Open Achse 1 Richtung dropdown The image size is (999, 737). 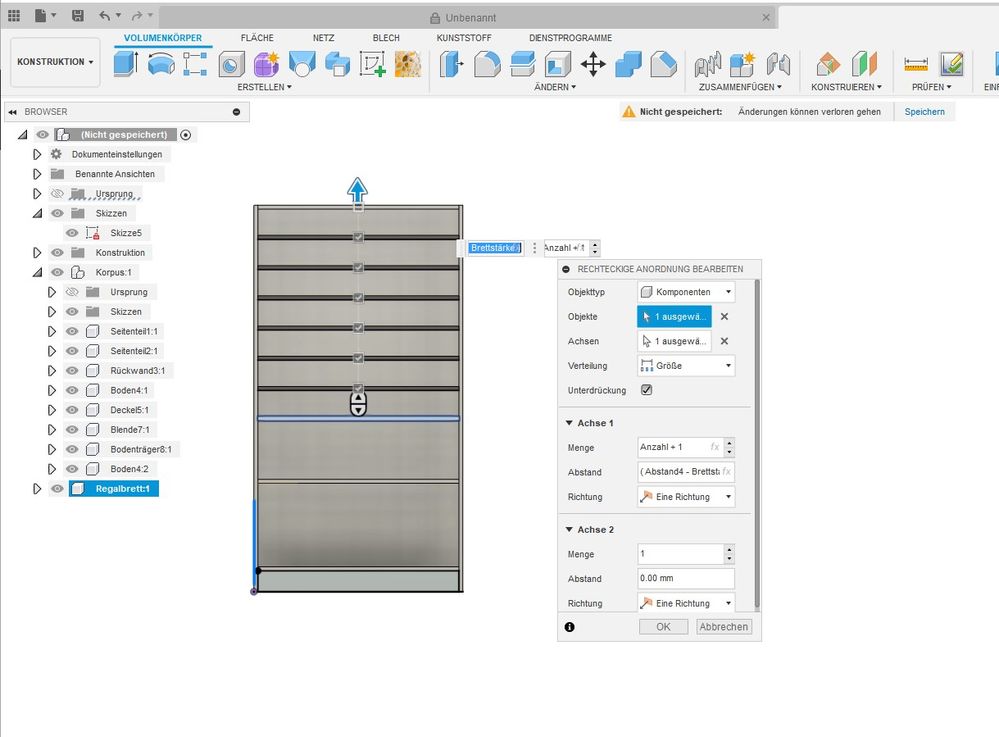686,497
